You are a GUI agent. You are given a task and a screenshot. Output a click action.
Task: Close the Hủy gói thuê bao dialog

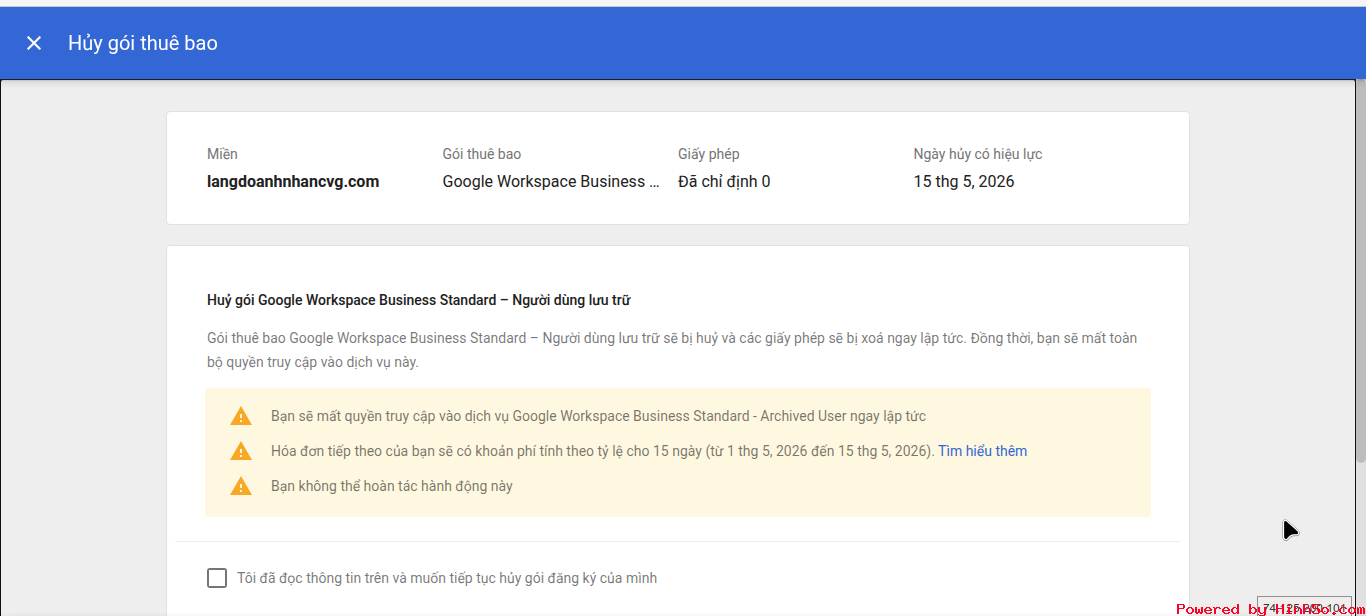(34, 43)
